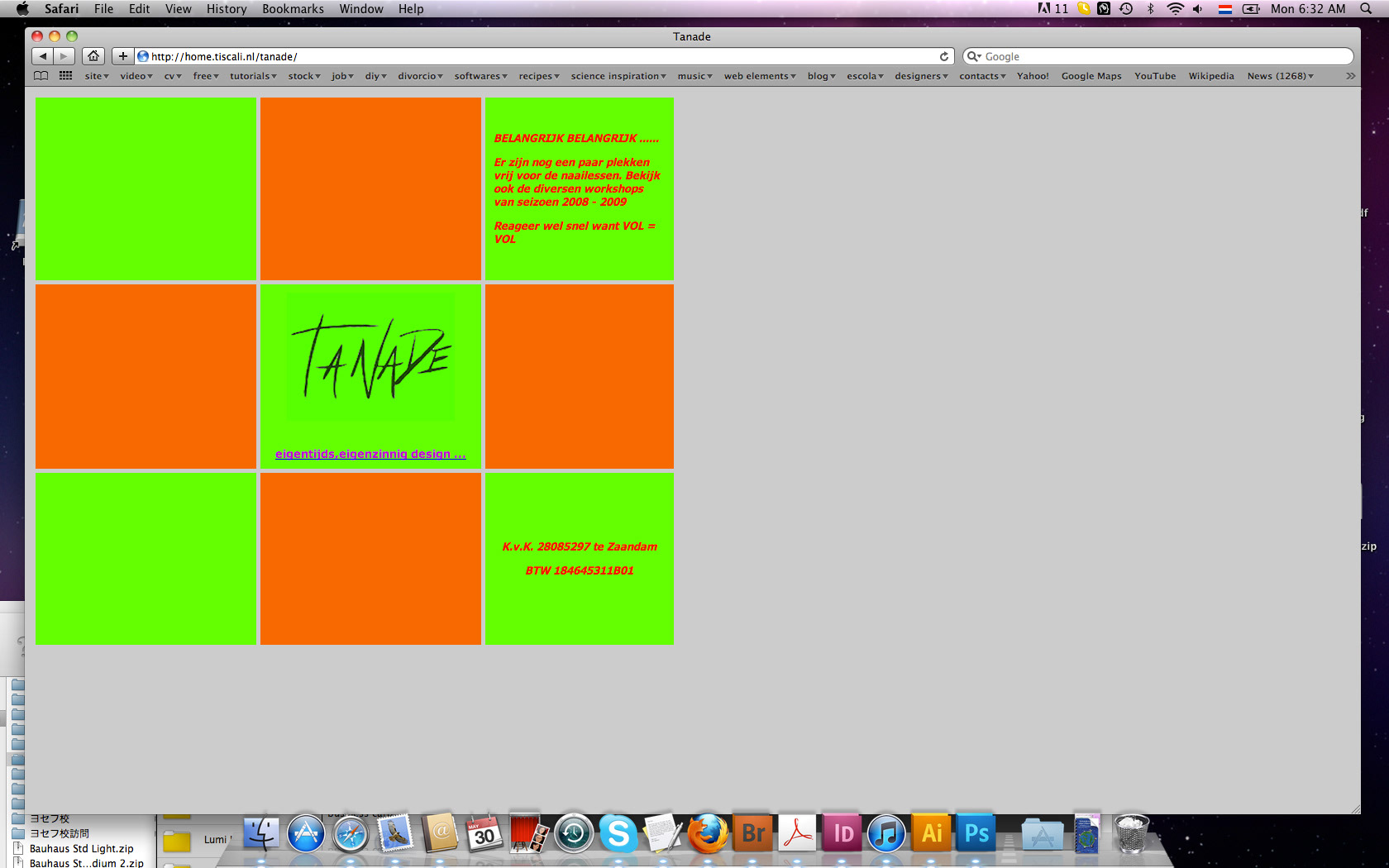Click the Google search magnifier icon
The image size is (1389, 868).
pos(974,56)
